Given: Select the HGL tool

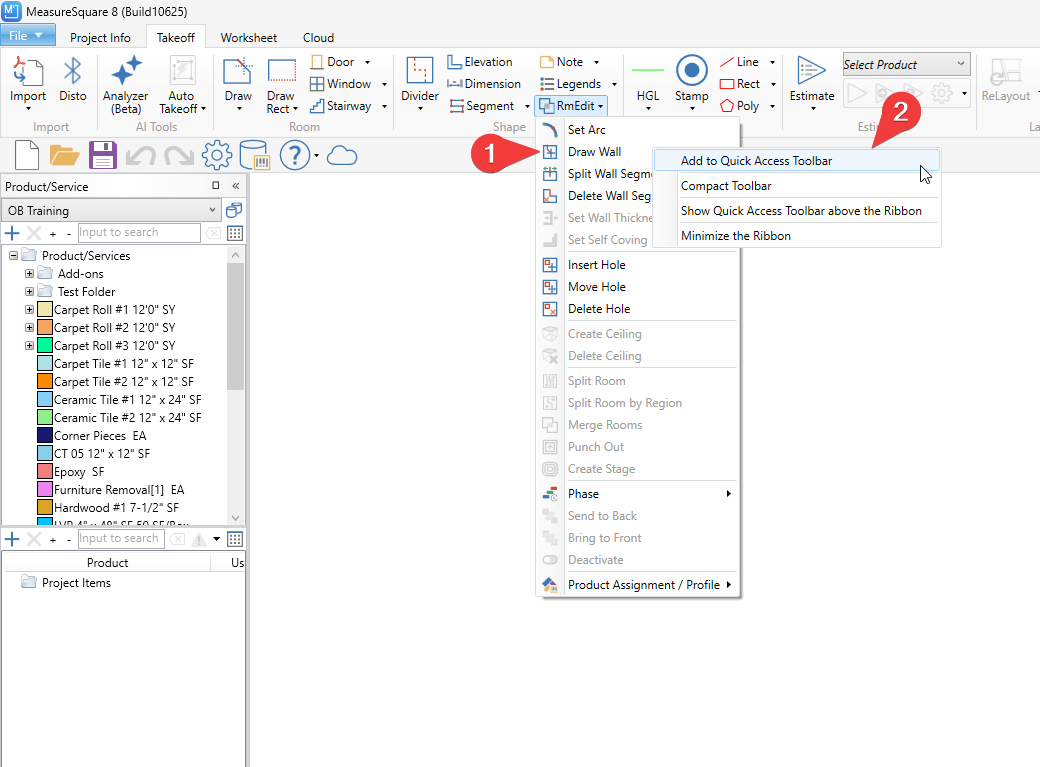Looking at the screenshot, I should pyautogui.click(x=648, y=83).
